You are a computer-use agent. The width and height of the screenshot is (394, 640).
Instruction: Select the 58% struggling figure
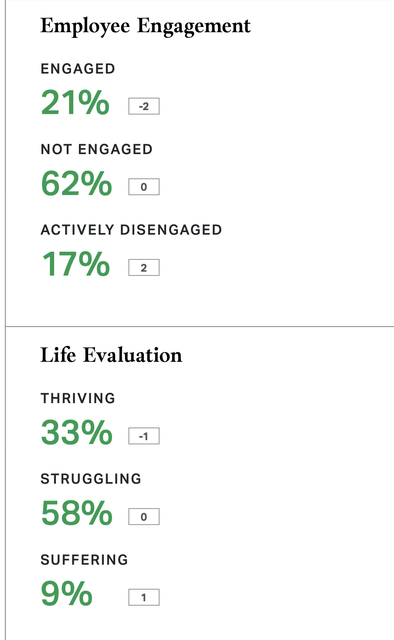(76, 513)
